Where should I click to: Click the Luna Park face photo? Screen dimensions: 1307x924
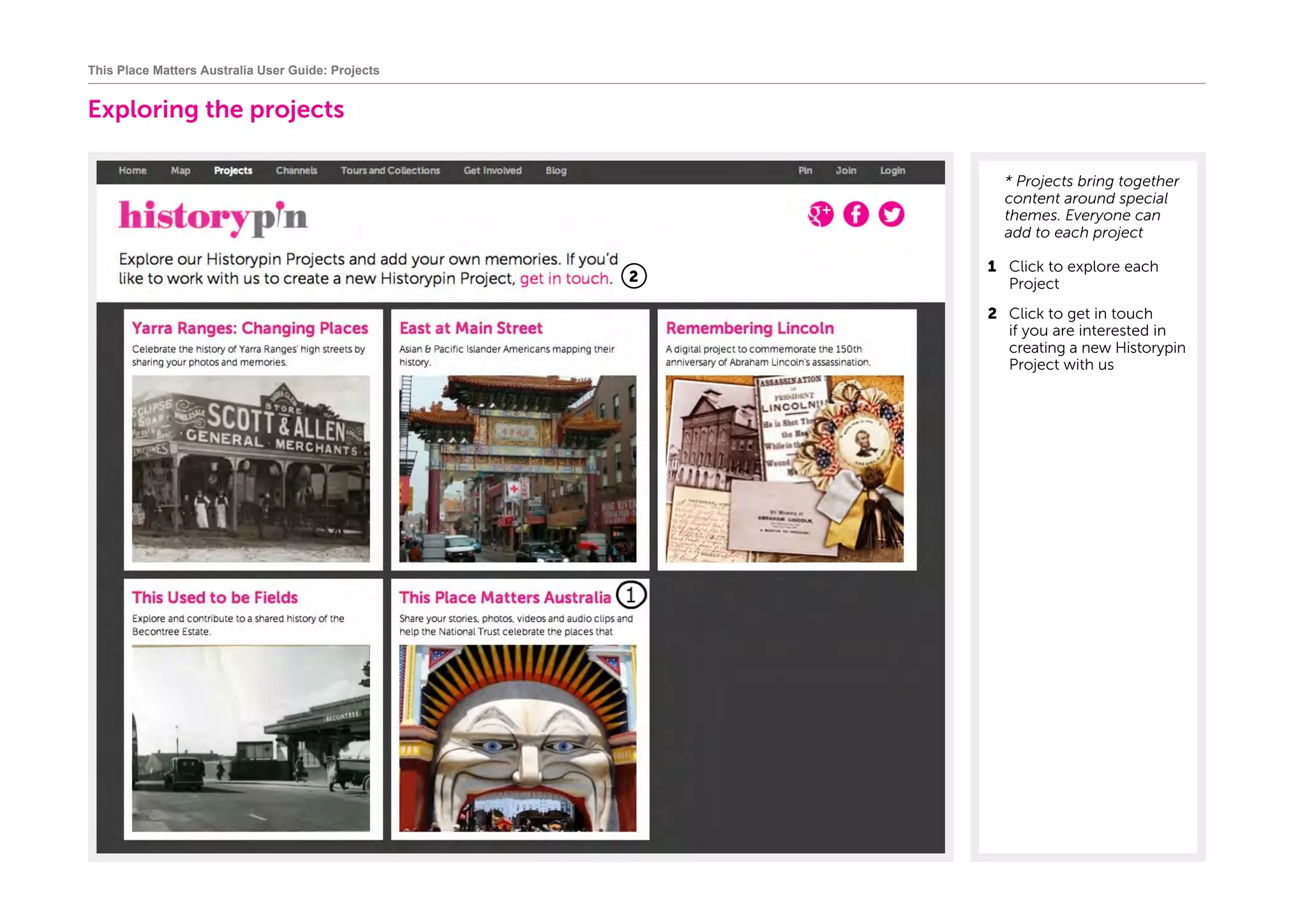518,738
